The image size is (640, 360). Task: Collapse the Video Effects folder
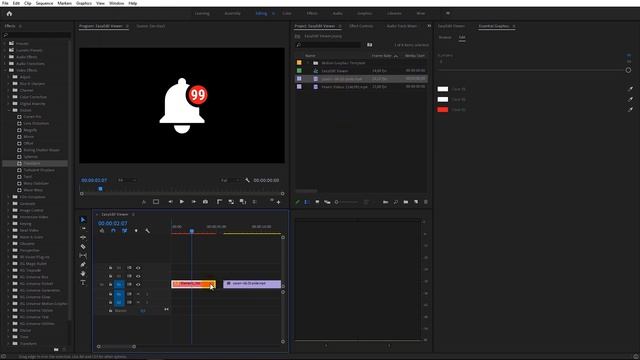[x=5, y=70]
